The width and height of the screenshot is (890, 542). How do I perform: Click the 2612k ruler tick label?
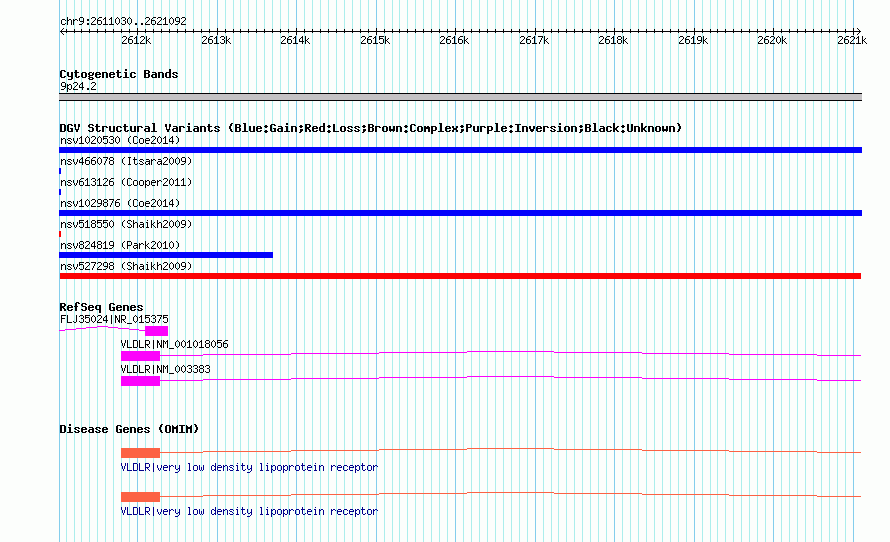136,40
